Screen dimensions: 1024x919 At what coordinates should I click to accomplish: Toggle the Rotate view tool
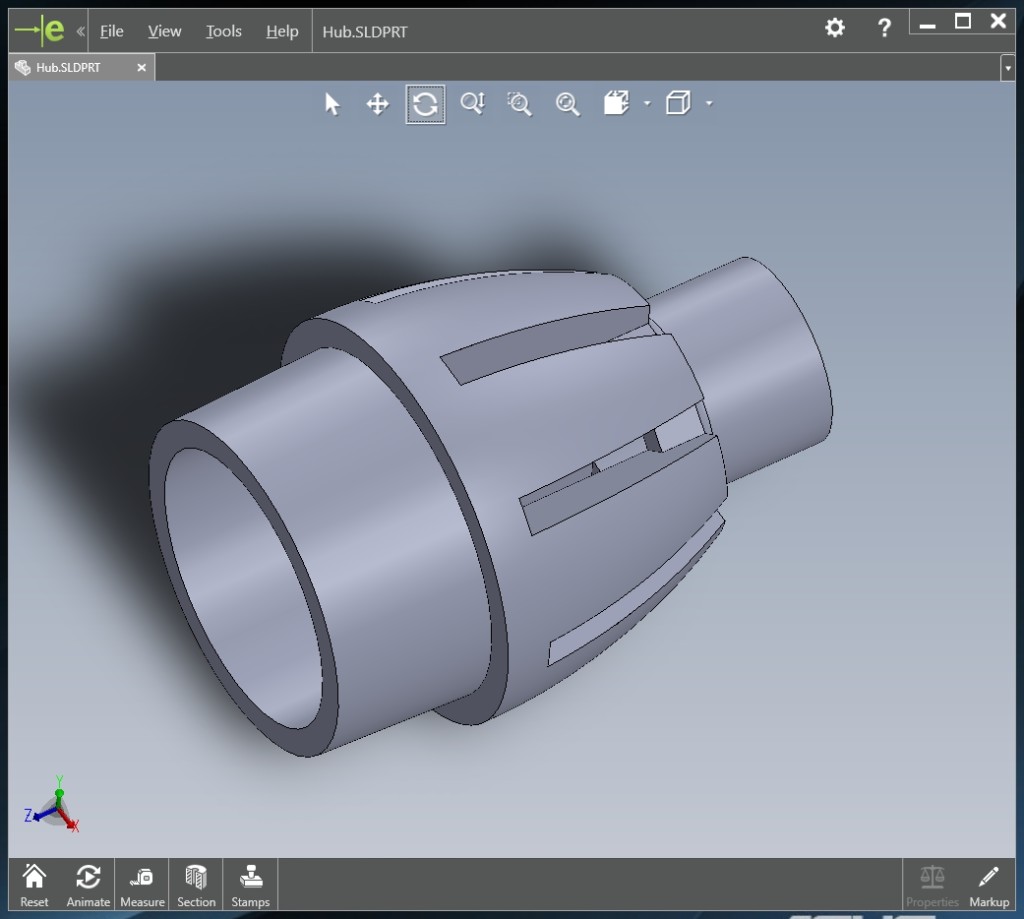pos(425,104)
